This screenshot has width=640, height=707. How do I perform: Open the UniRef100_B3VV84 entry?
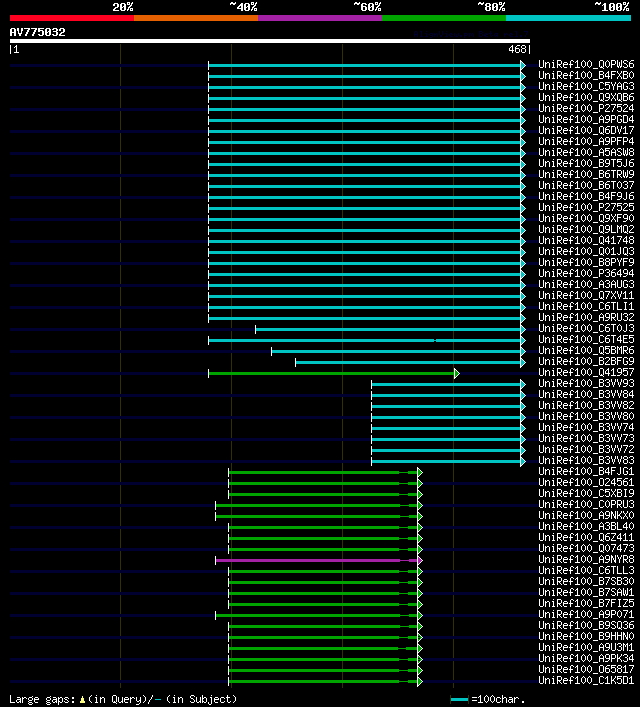pyautogui.click(x=586, y=395)
